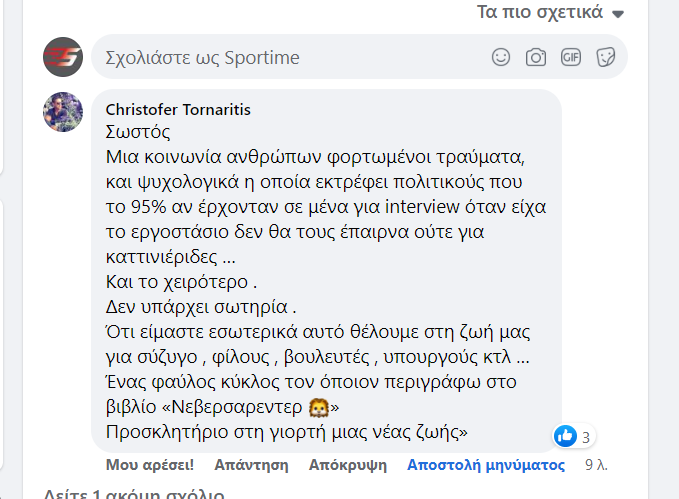The width and height of the screenshot is (679, 499).
Task: Open the "Τα πιο σχετικά" sort dropdown
Action: 540,13
